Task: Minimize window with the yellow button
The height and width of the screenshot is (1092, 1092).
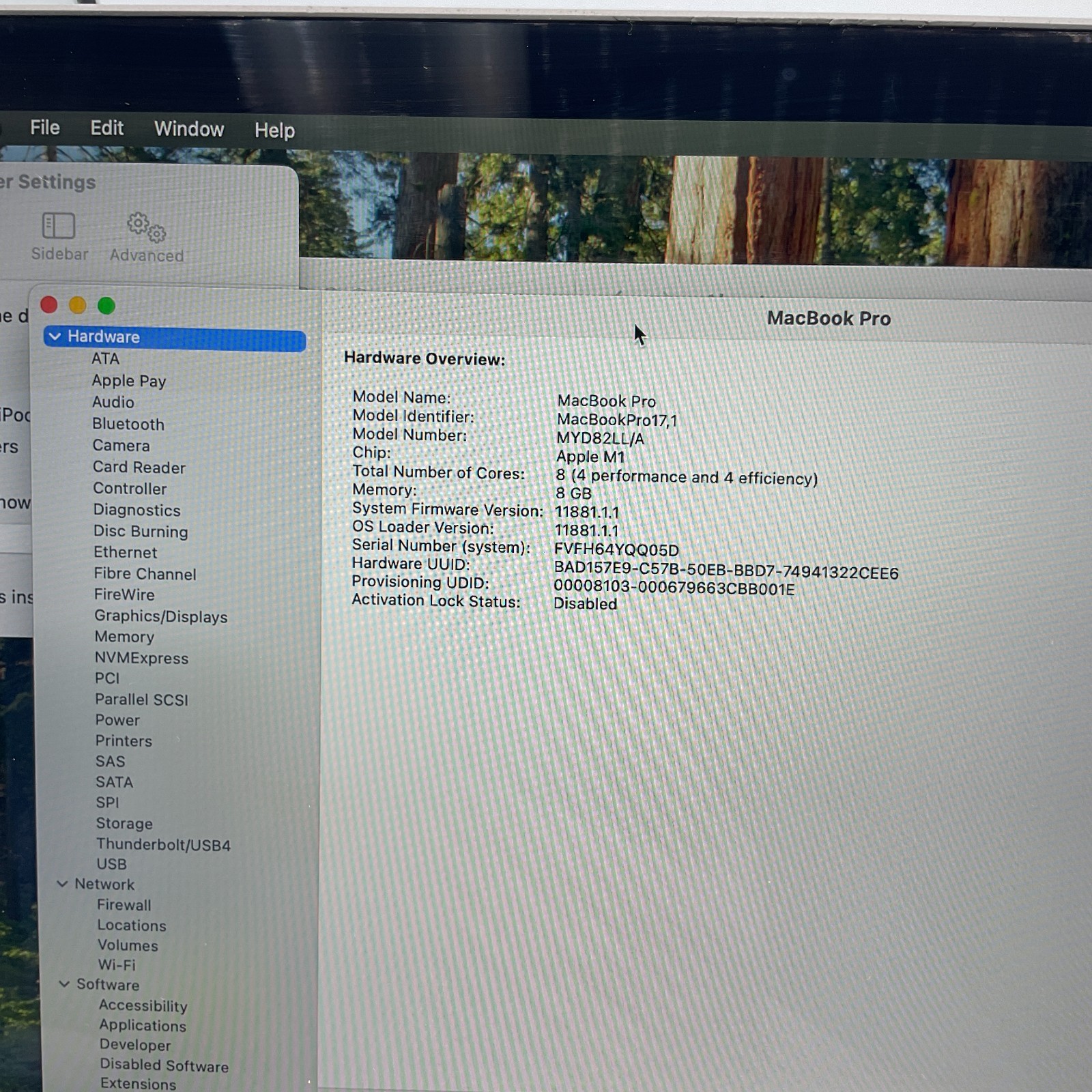Action: (x=78, y=305)
